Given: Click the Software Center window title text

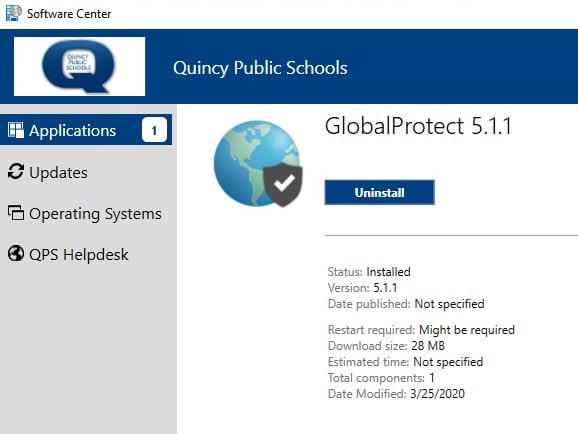Looking at the screenshot, I should 69,14.
